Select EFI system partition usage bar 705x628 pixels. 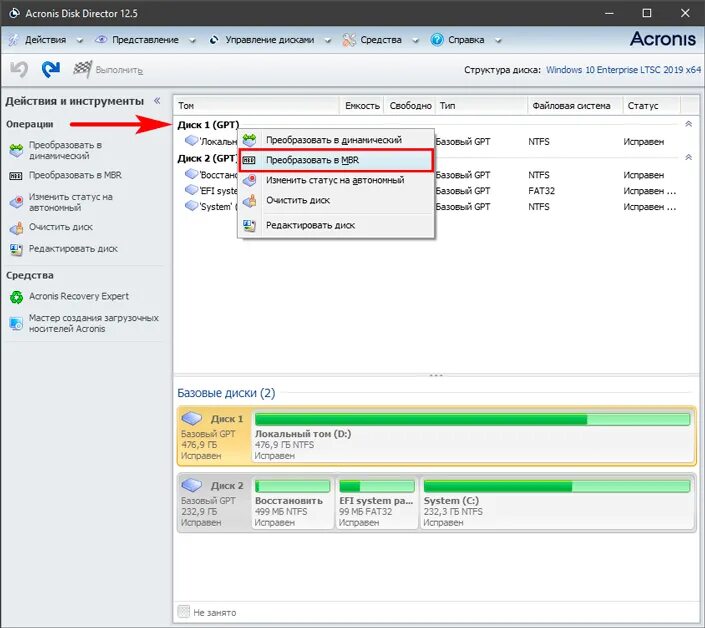[377, 486]
